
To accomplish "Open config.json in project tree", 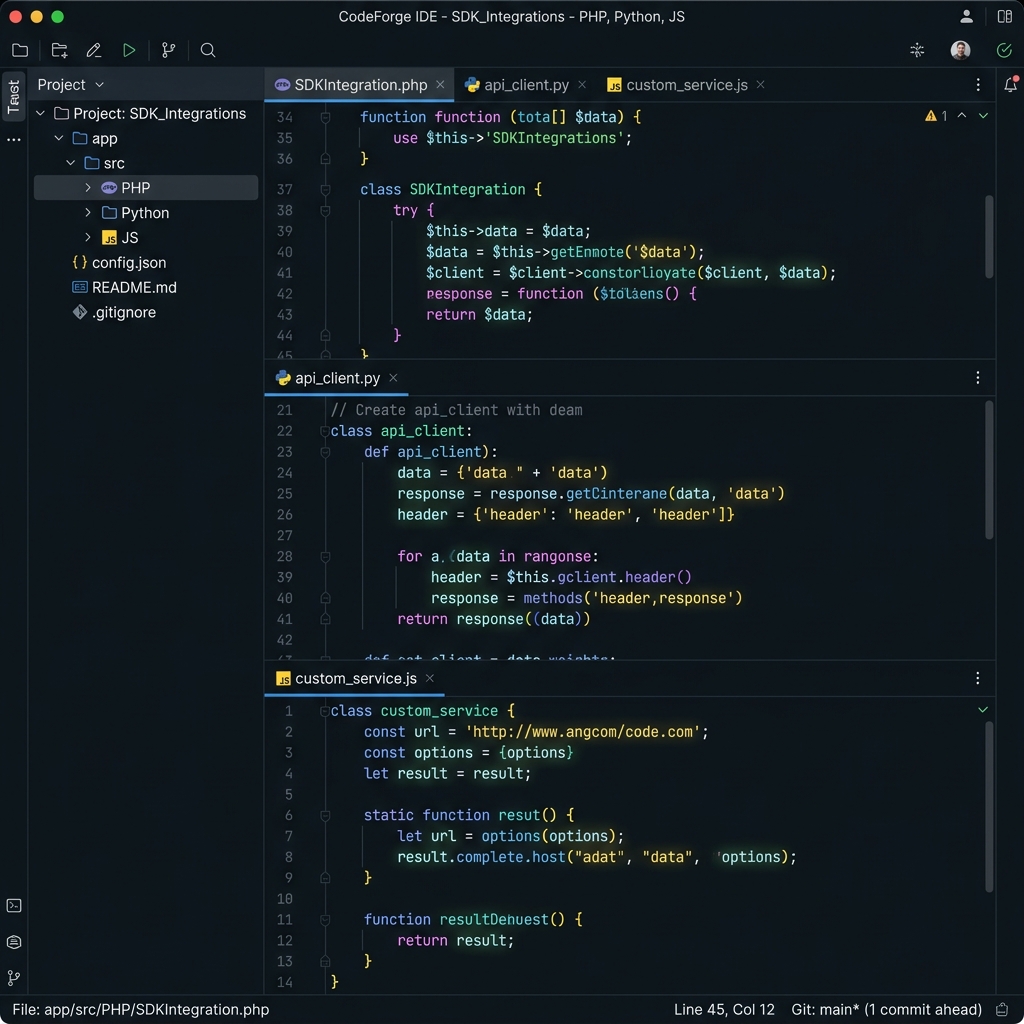I will pos(119,263).
